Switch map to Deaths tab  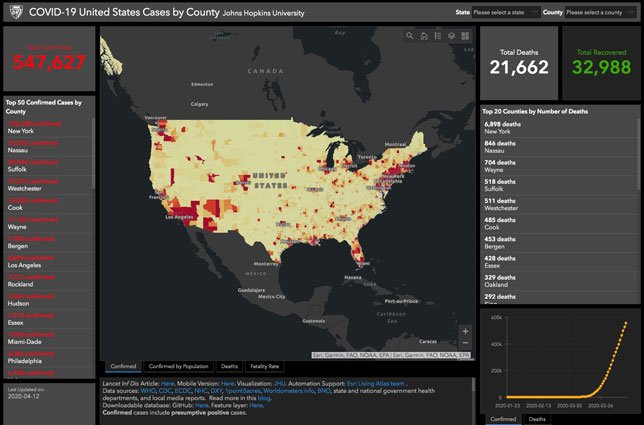(229, 366)
